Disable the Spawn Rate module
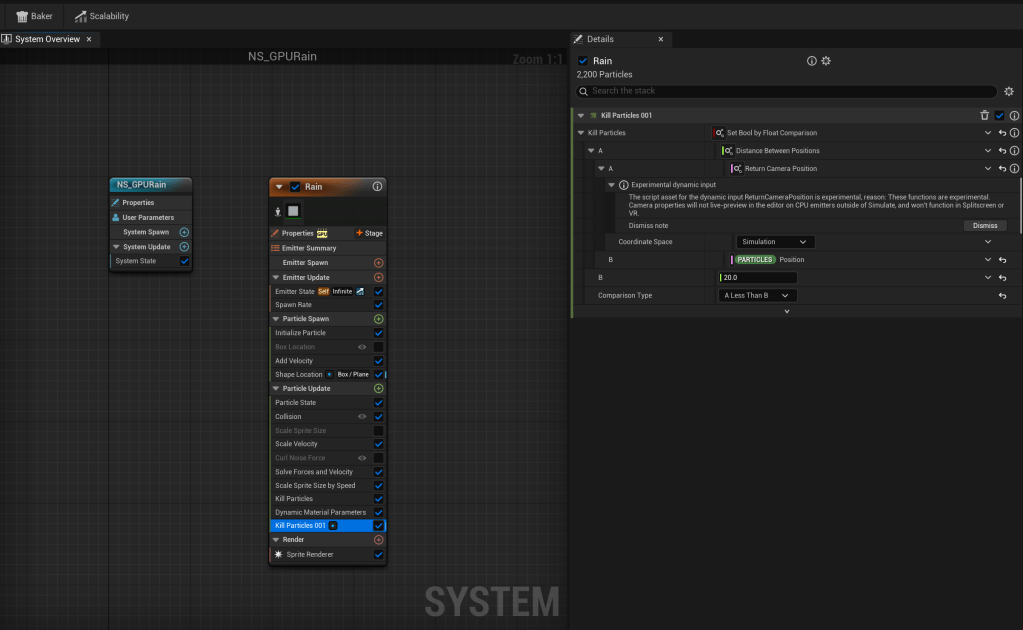 [x=378, y=305]
